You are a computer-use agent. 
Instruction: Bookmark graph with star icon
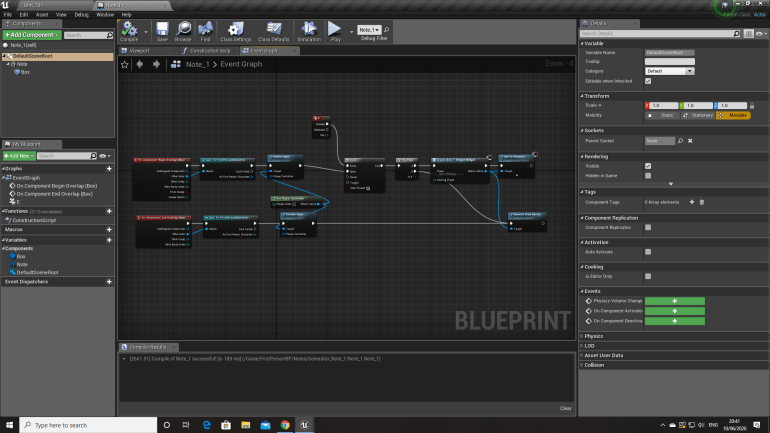pos(125,64)
